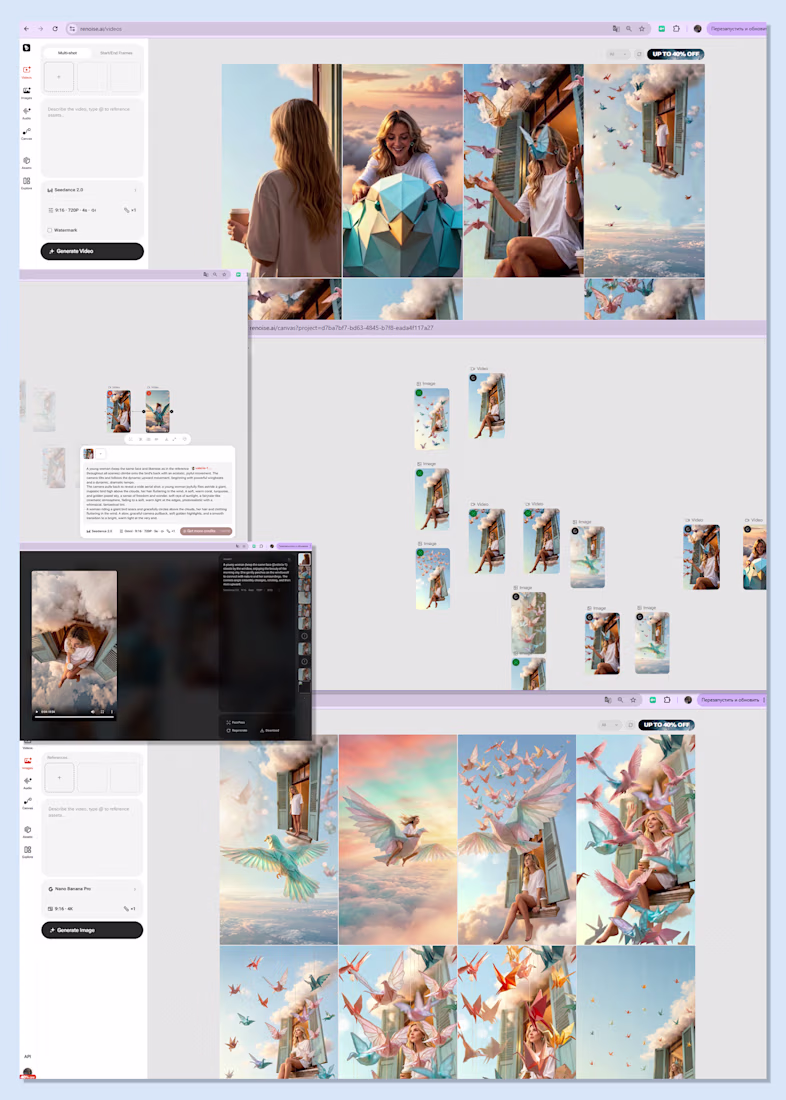
Task: Open the woman with coffee cup thumbnail
Action: (281, 170)
